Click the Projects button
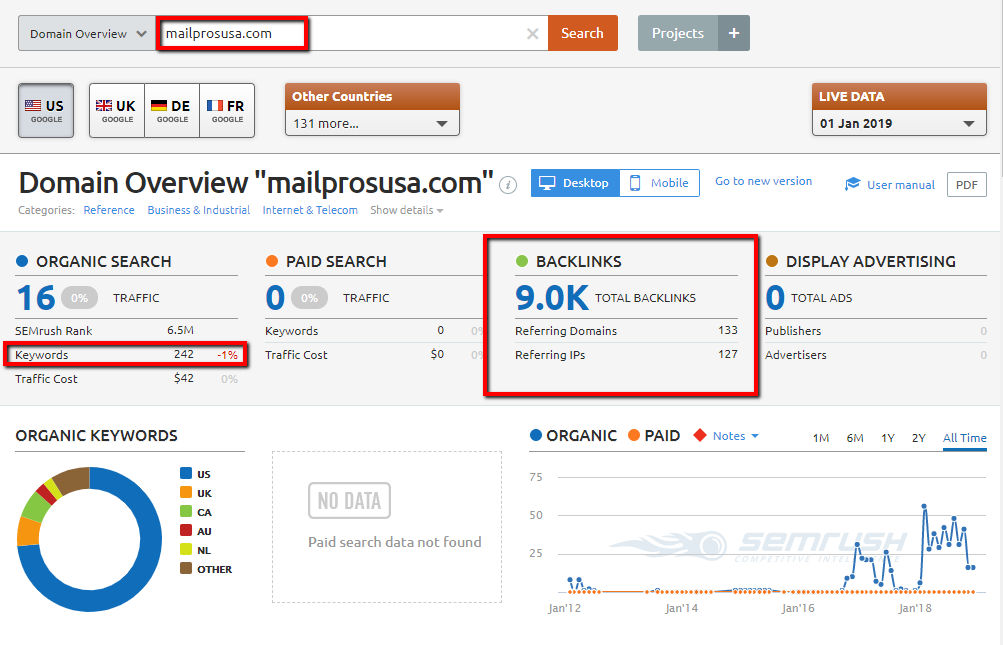Image resolution: width=1003 pixels, height=645 pixels. click(x=677, y=33)
